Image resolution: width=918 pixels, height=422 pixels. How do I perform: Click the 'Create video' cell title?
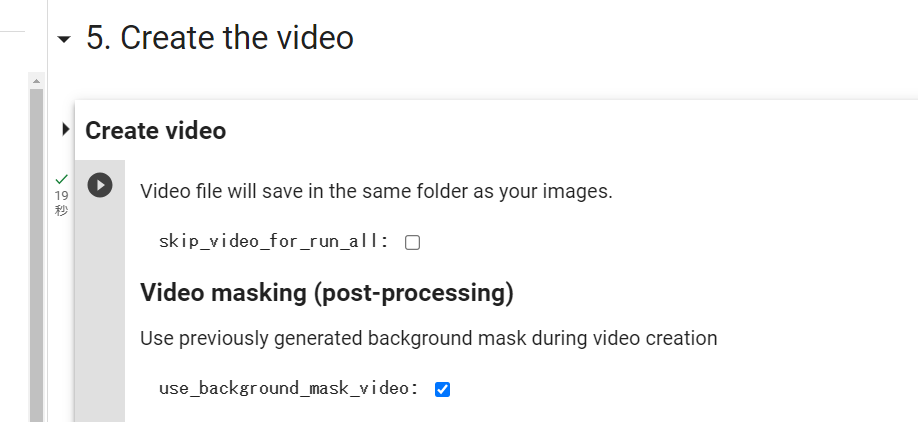(x=156, y=131)
